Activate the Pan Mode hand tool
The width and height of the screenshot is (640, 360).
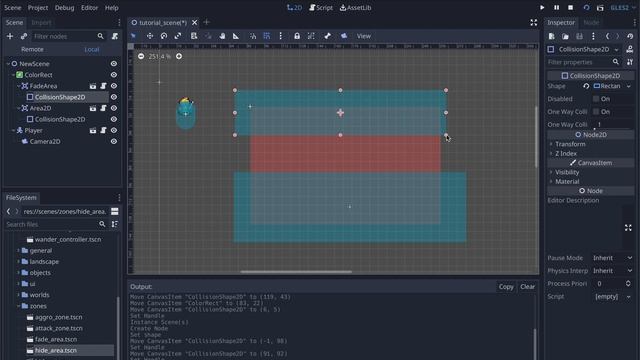(222, 36)
